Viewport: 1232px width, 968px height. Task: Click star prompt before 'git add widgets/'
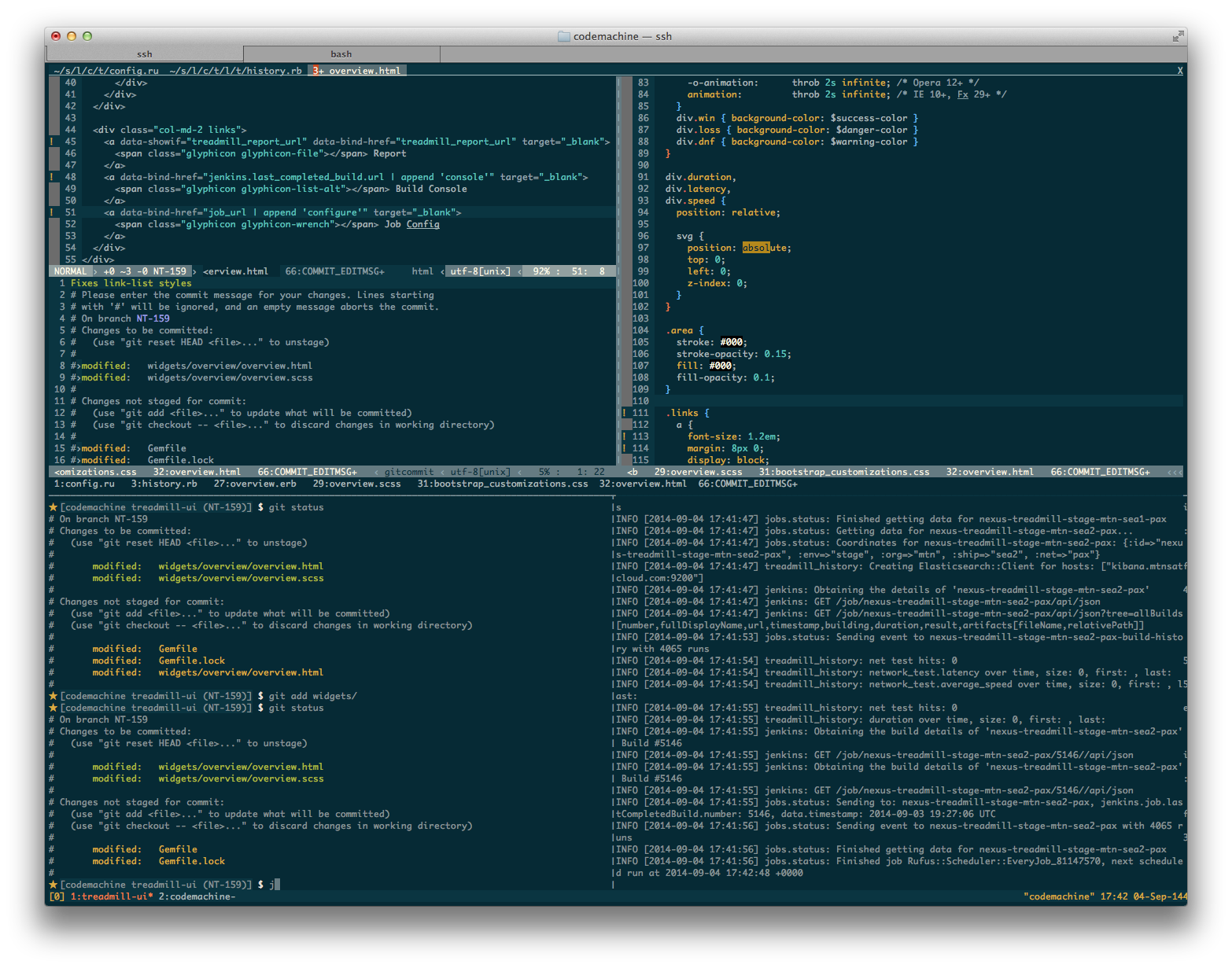pyautogui.click(x=53, y=696)
